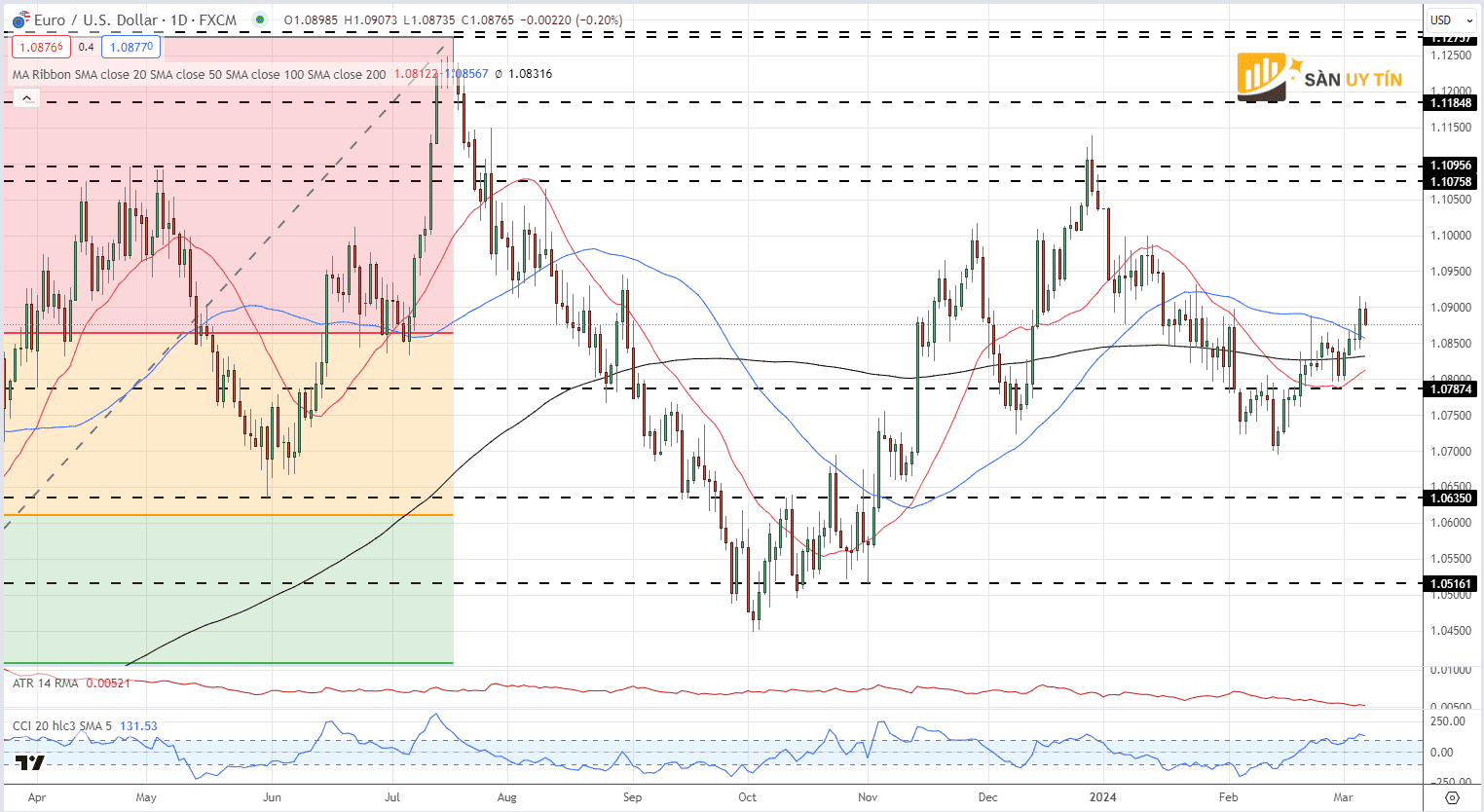Click the Oct label on the time axis

(x=747, y=797)
